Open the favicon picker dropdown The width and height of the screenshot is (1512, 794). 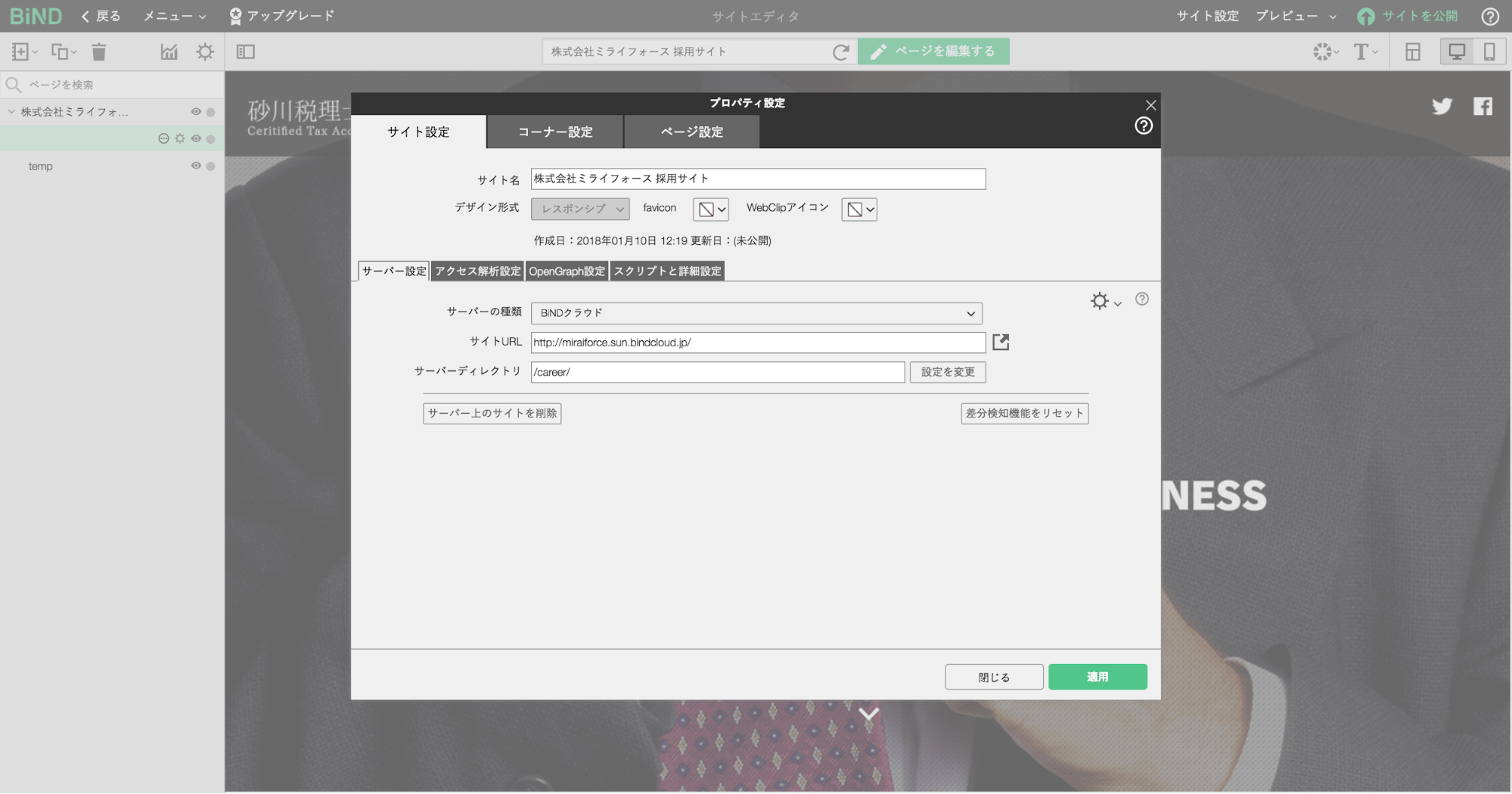[710, 209]
